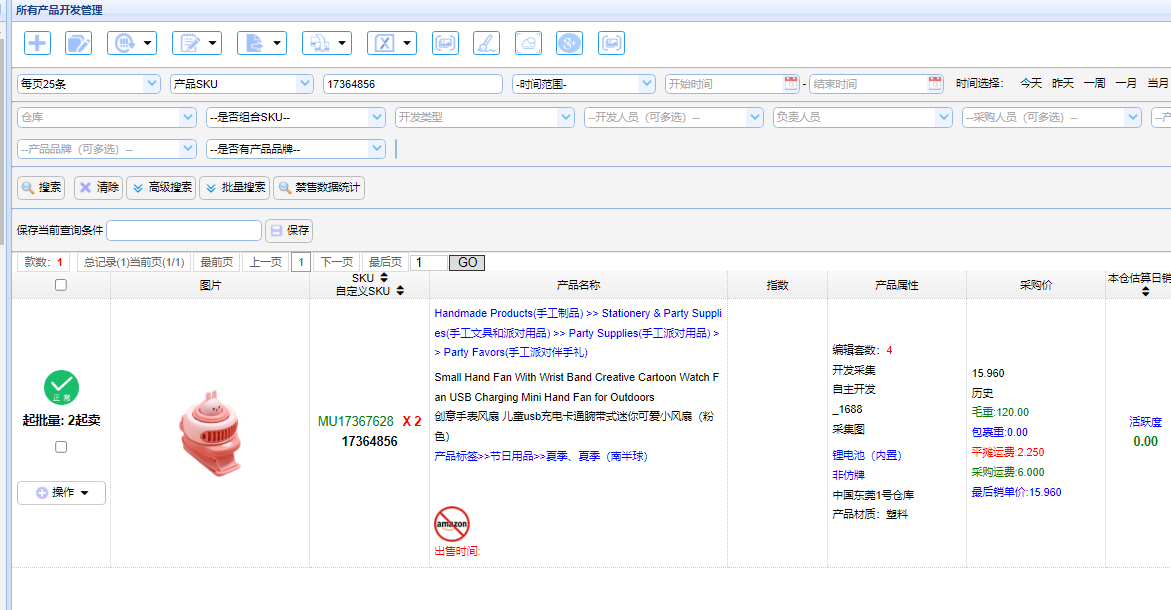The height and width of the screenshot is (610, 1171).
Task: Click the 保存当前查询条件 name input field
Action: click(184, 230)
